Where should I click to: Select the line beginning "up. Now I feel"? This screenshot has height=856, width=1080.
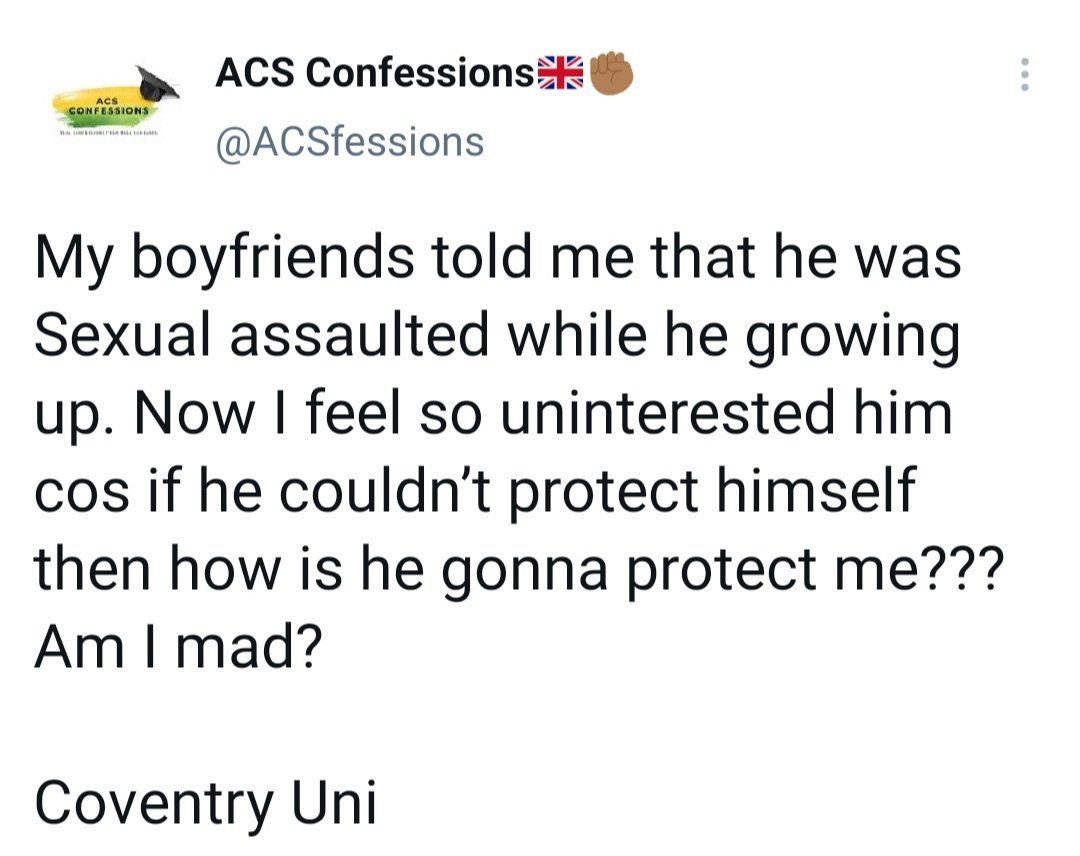tap(493, 413)
